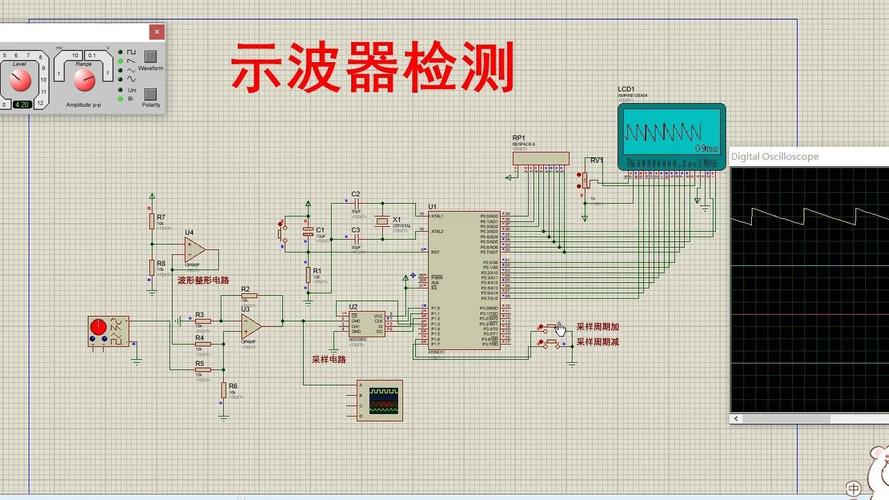This screenshot has height=500, width=889.
Task: Select the LCD1 display component
Action: (672, 137)
